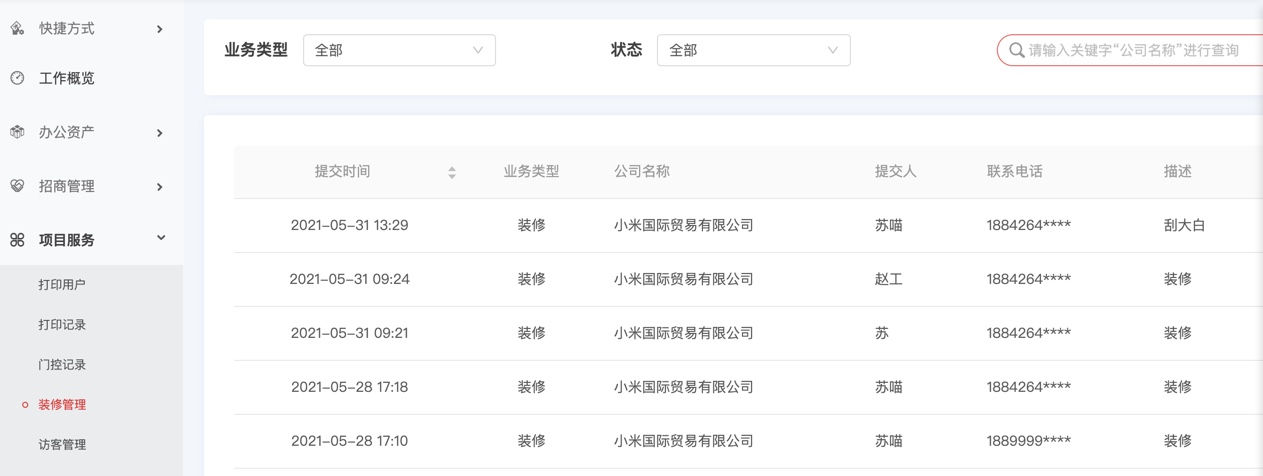
Task: Open 访客管理 menu item
Action: tap(62, 445)
